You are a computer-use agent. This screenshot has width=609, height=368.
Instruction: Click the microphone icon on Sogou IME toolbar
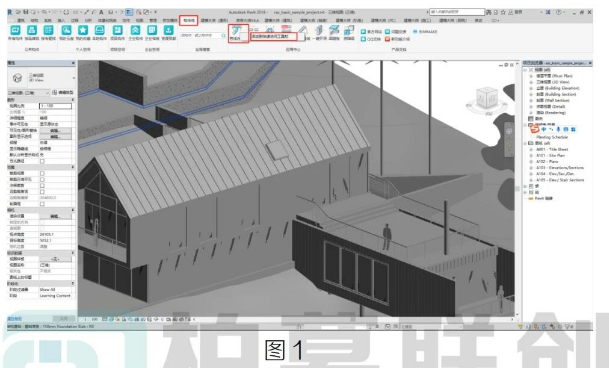pos(558,129)
